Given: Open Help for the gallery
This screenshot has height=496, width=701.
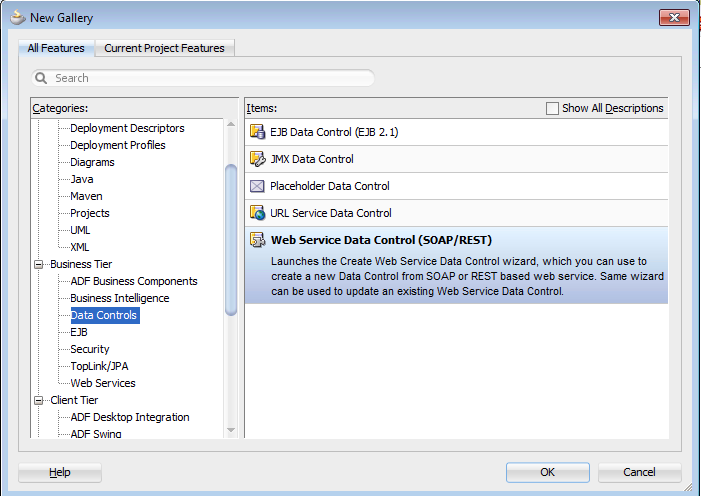Looking at the screenshot, I should [60, 472].
